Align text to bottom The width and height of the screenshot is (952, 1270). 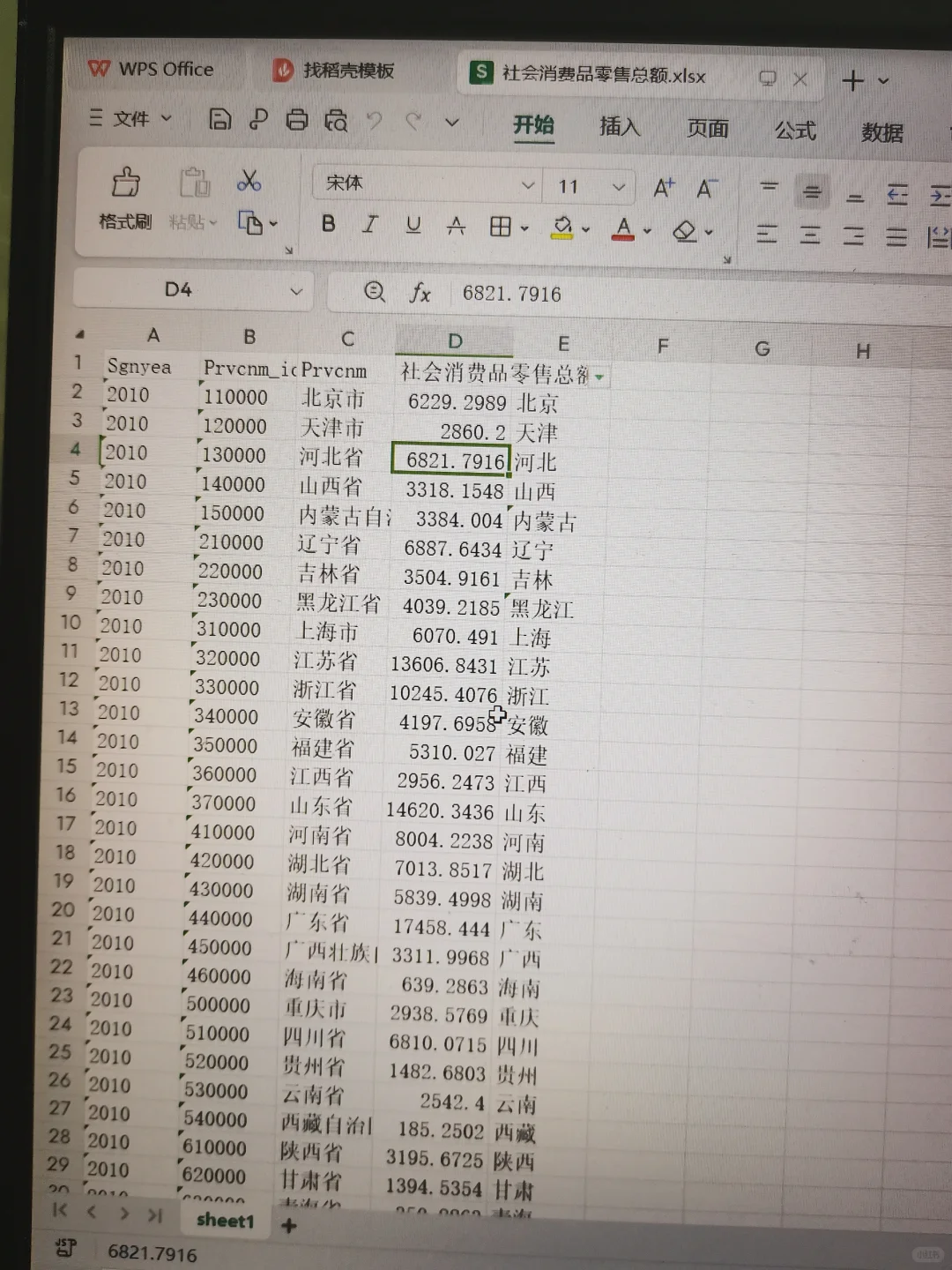click(855, 196)
